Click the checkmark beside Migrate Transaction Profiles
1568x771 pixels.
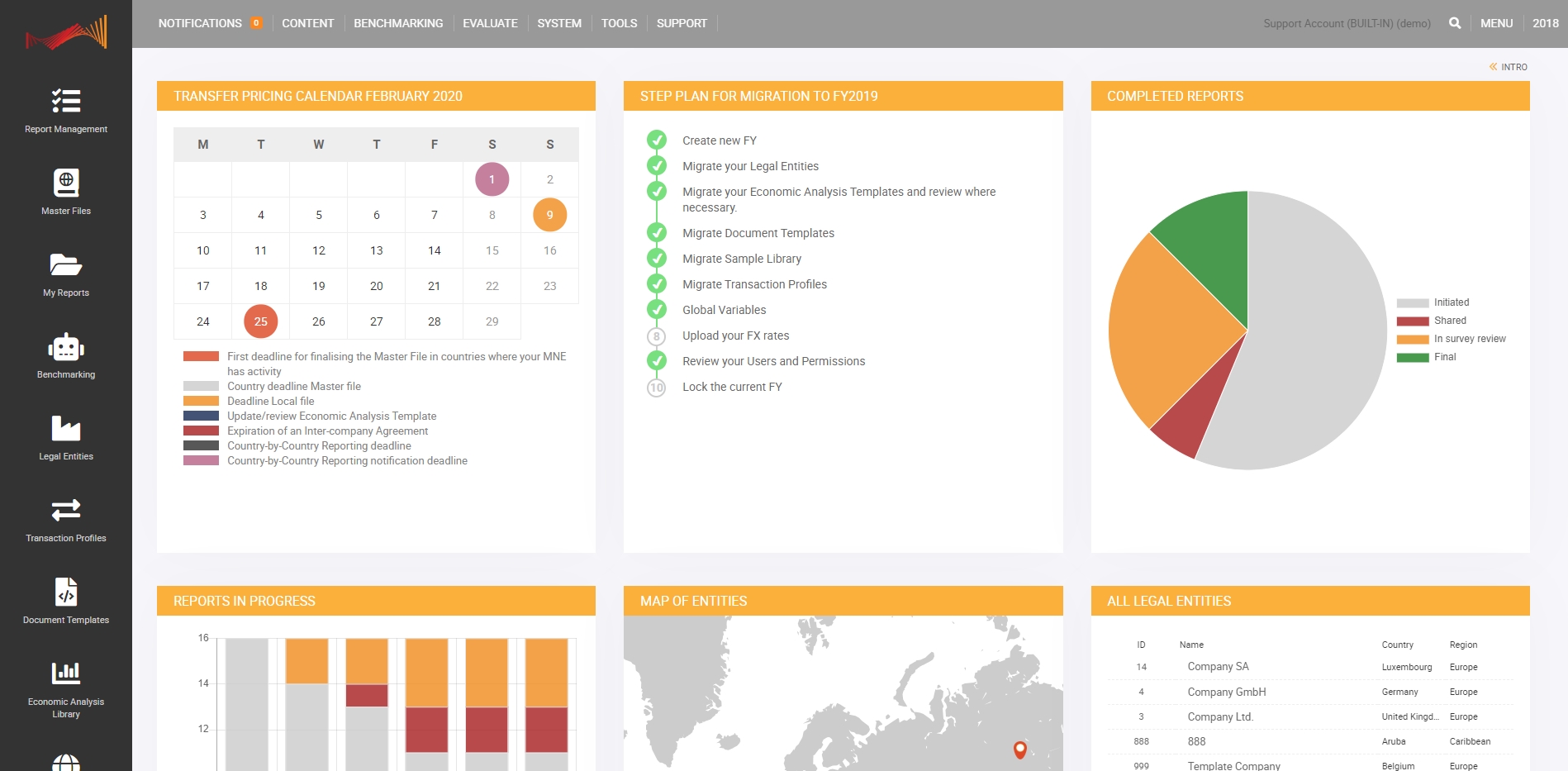click(x=657, y=283)
